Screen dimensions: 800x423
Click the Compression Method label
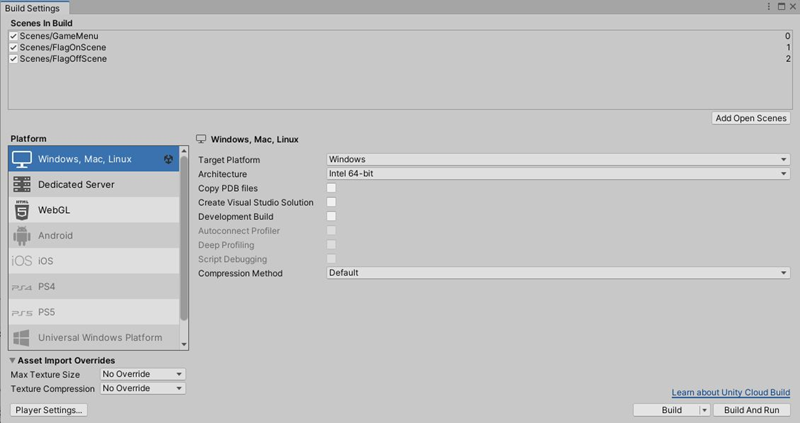click(x=240, y=273)
